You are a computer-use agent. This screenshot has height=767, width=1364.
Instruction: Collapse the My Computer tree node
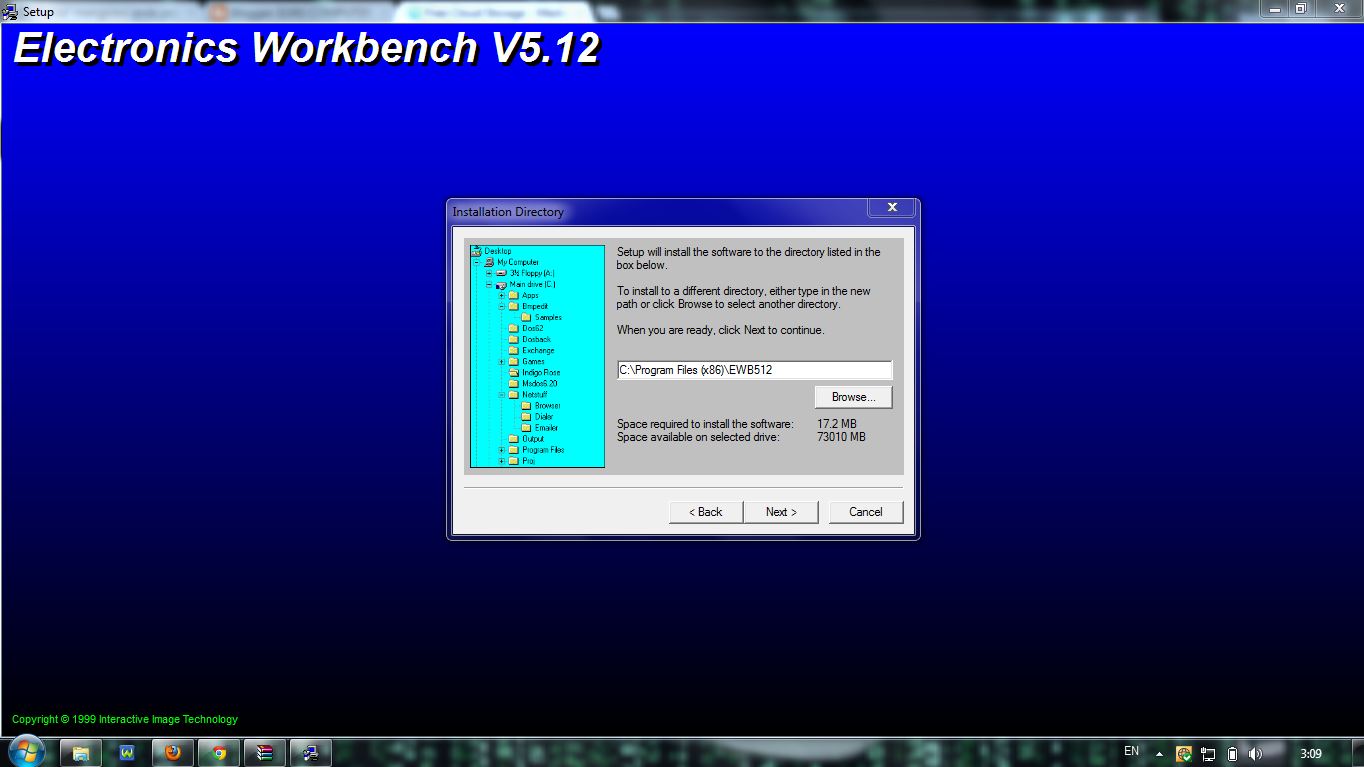(477, 262)
